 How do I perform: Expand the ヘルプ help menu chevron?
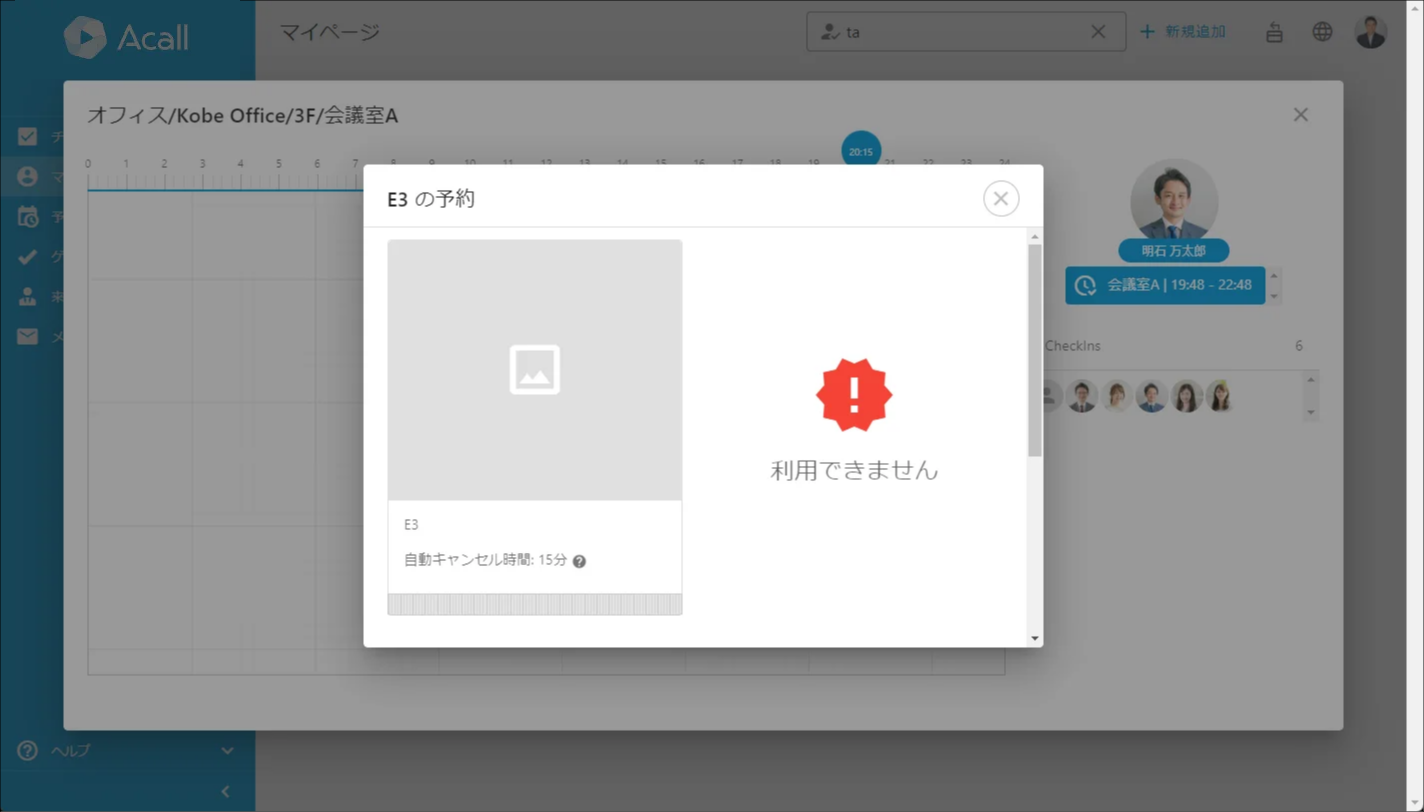pos(227,751)
